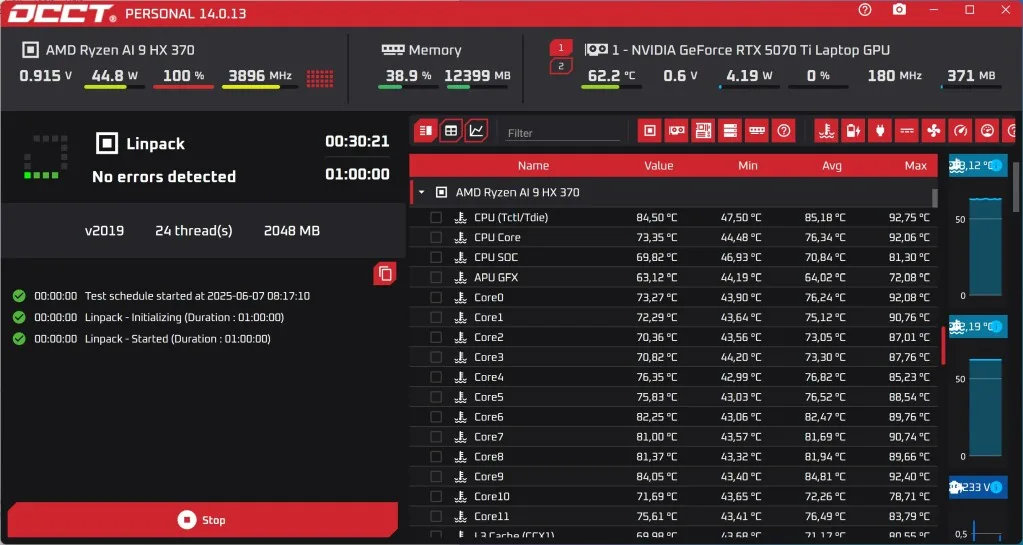Screen dimensions: 1023x545
Task: Click the CPU sensor filter icon
Action: [650, 131]
